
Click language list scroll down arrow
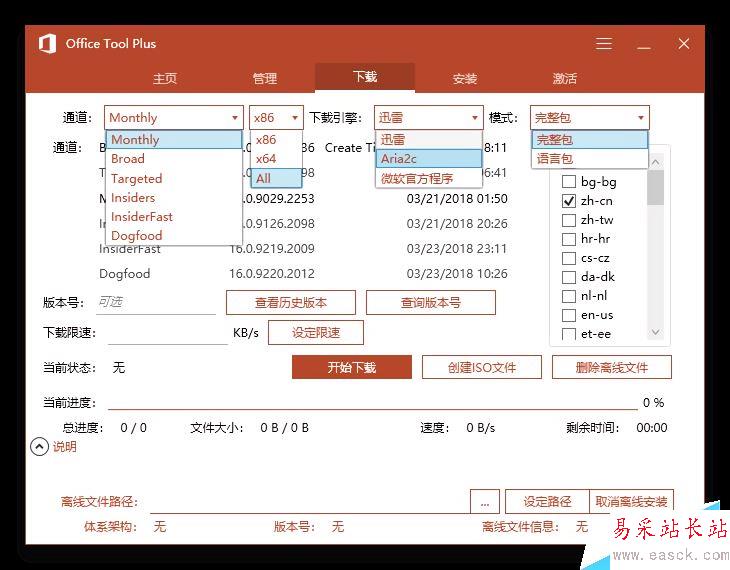point(656,332)
